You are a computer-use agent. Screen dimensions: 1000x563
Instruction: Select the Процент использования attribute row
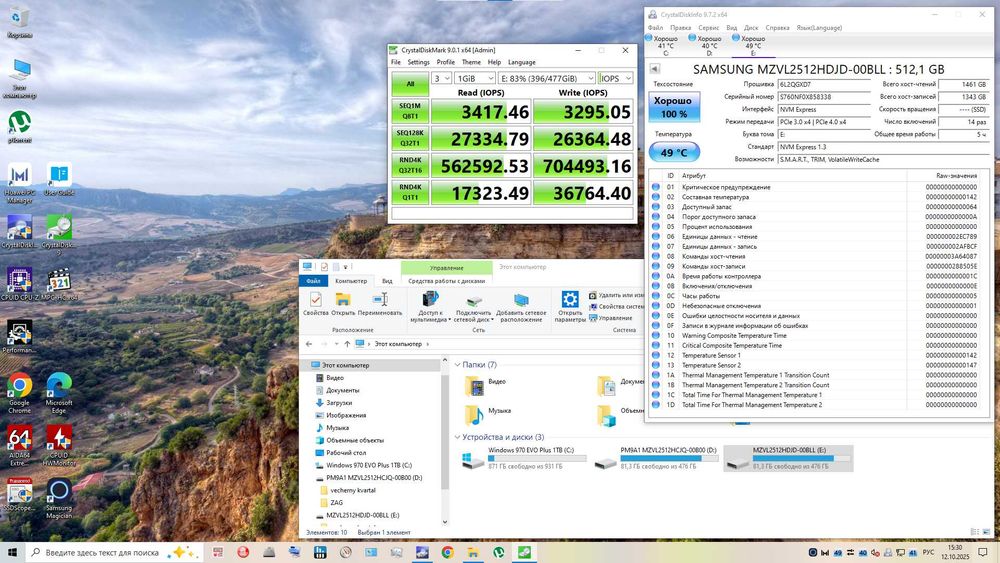[x=818, y=227]
